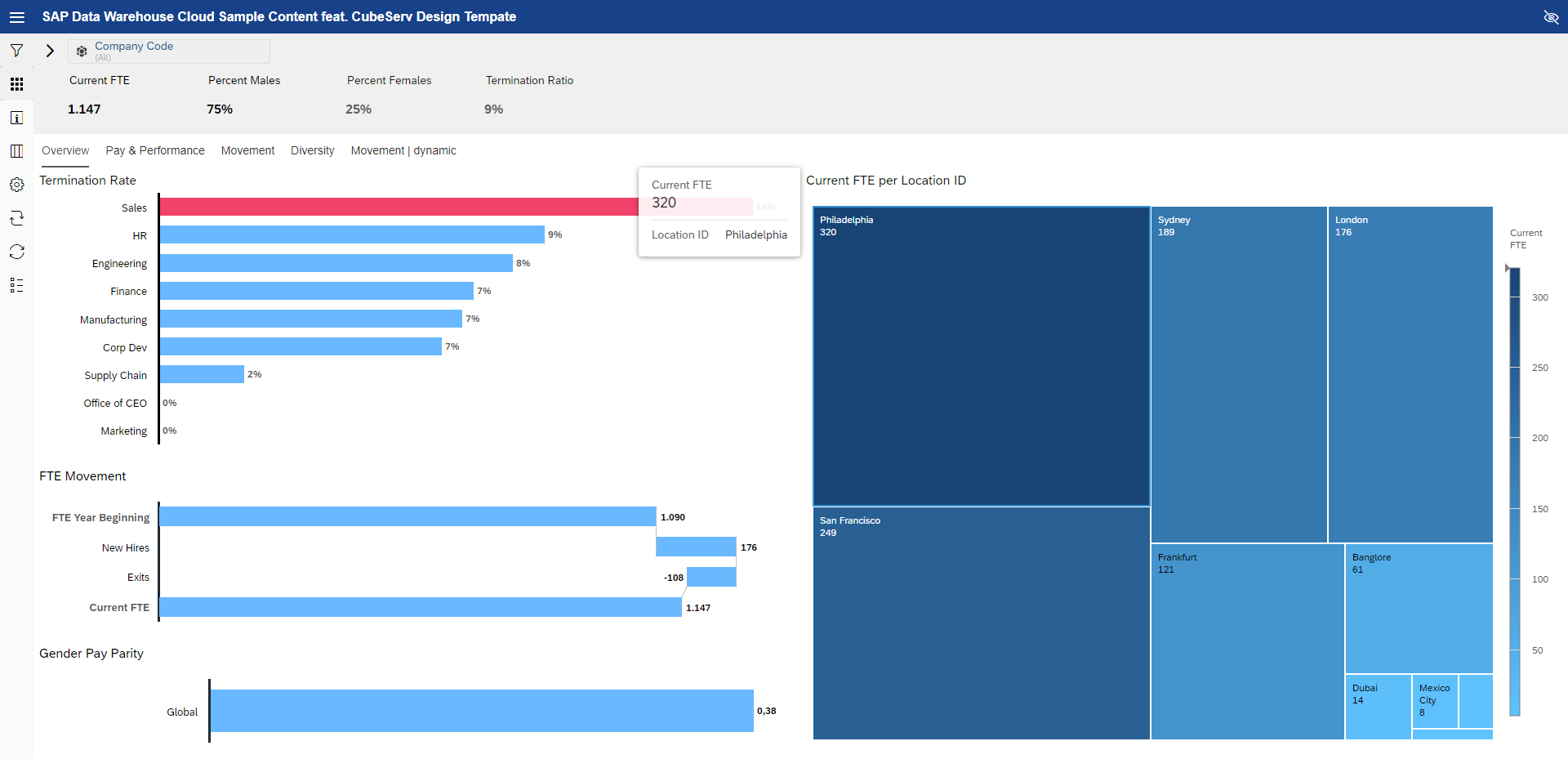Go to the Movement | dynamic tab
1568x759 pixels.
pyautogui.click(x=403, y=150)
